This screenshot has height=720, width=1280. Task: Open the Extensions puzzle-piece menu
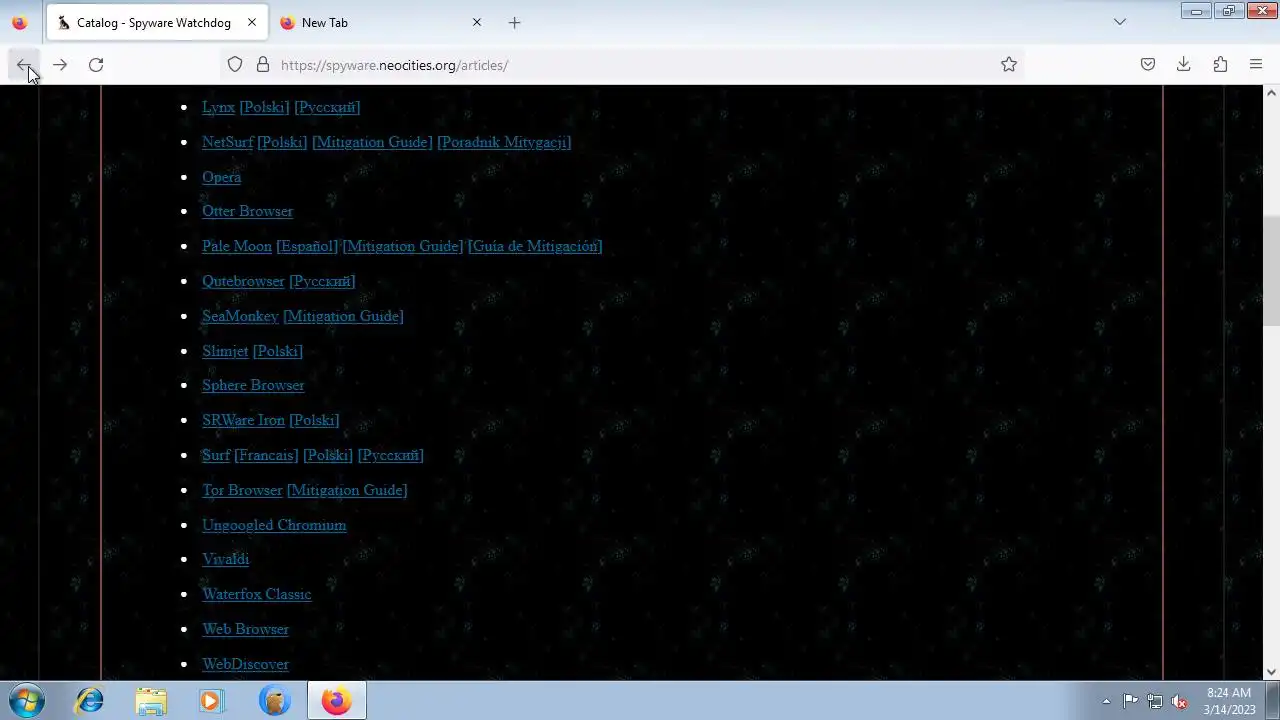[1220, 65]
